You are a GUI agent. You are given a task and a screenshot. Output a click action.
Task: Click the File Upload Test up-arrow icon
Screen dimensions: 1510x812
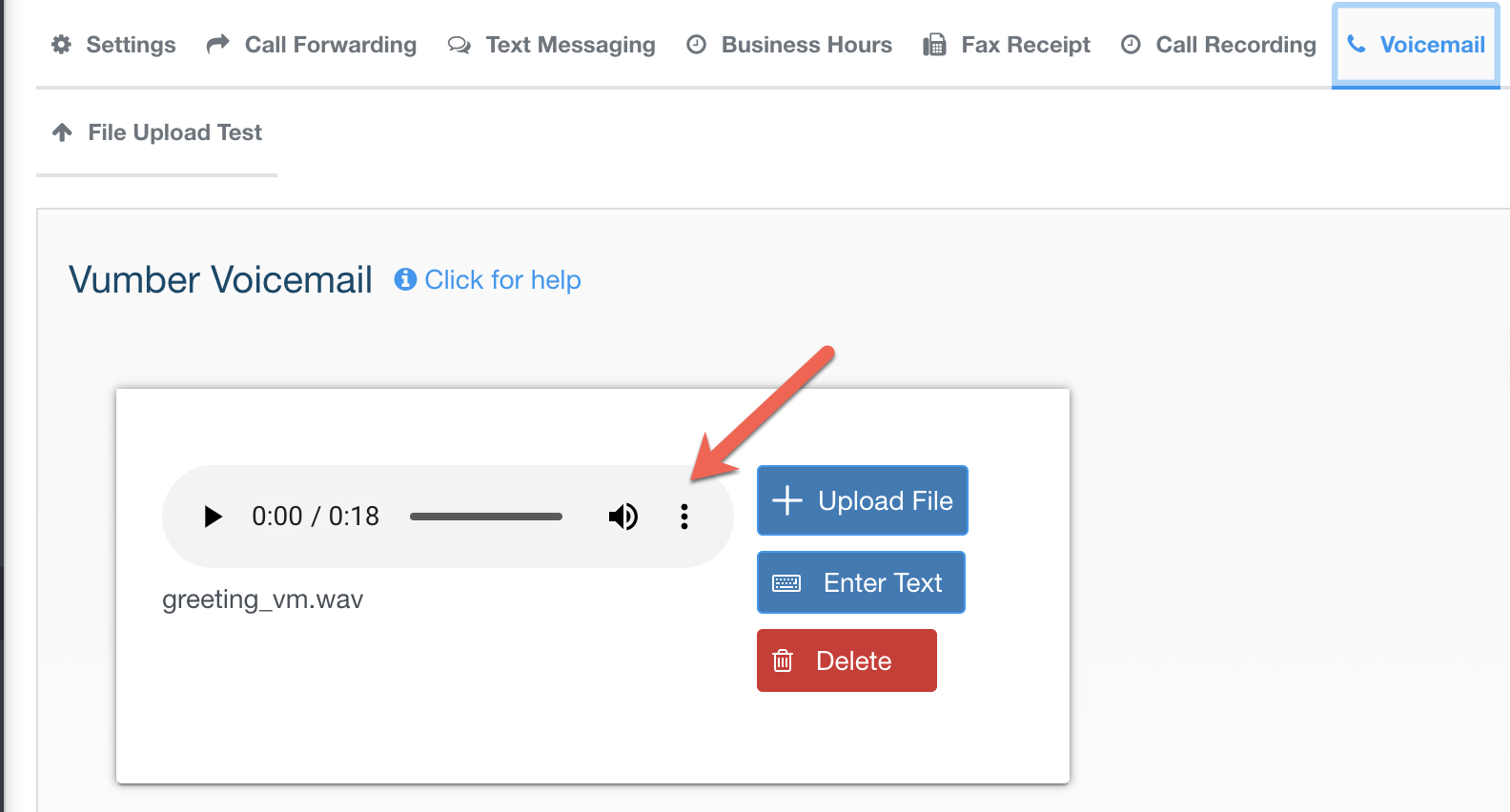62,132
